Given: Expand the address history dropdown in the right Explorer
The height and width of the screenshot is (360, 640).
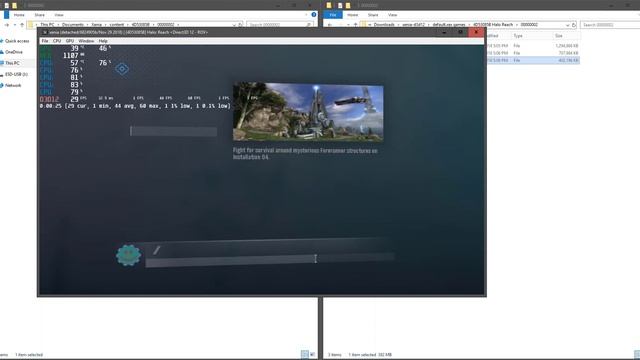Looking at the screenshot, I should click(567, 25).
